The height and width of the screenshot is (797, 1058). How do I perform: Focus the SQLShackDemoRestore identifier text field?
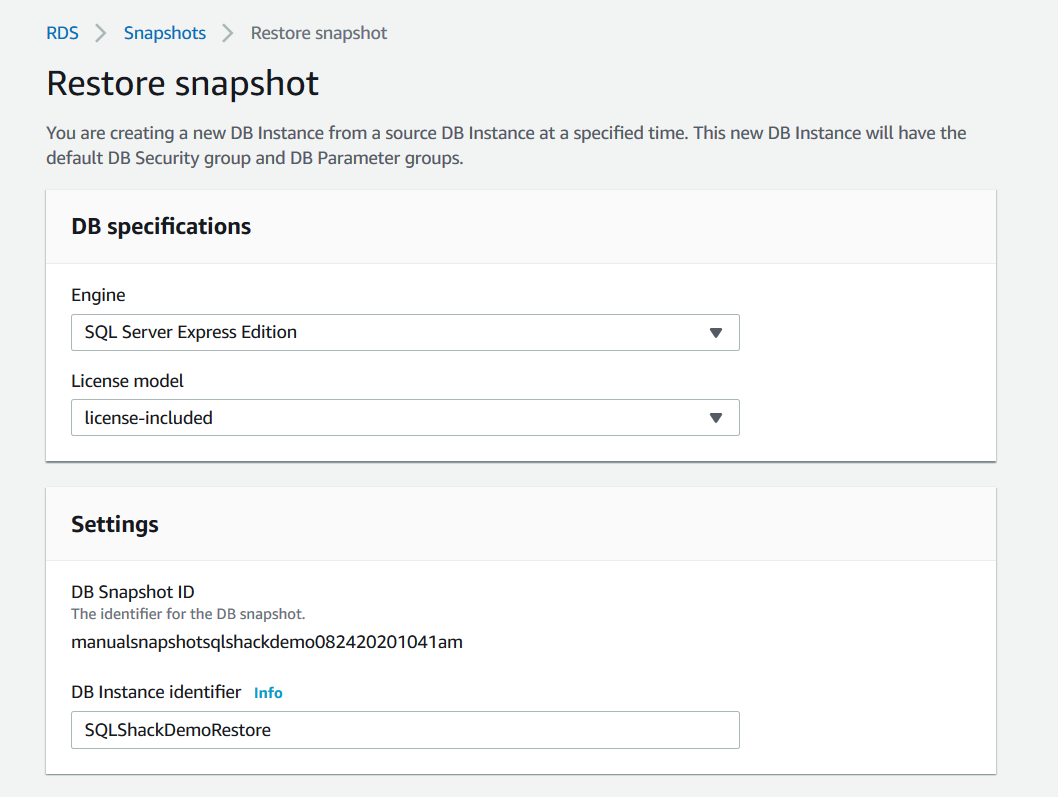point(404,730)
